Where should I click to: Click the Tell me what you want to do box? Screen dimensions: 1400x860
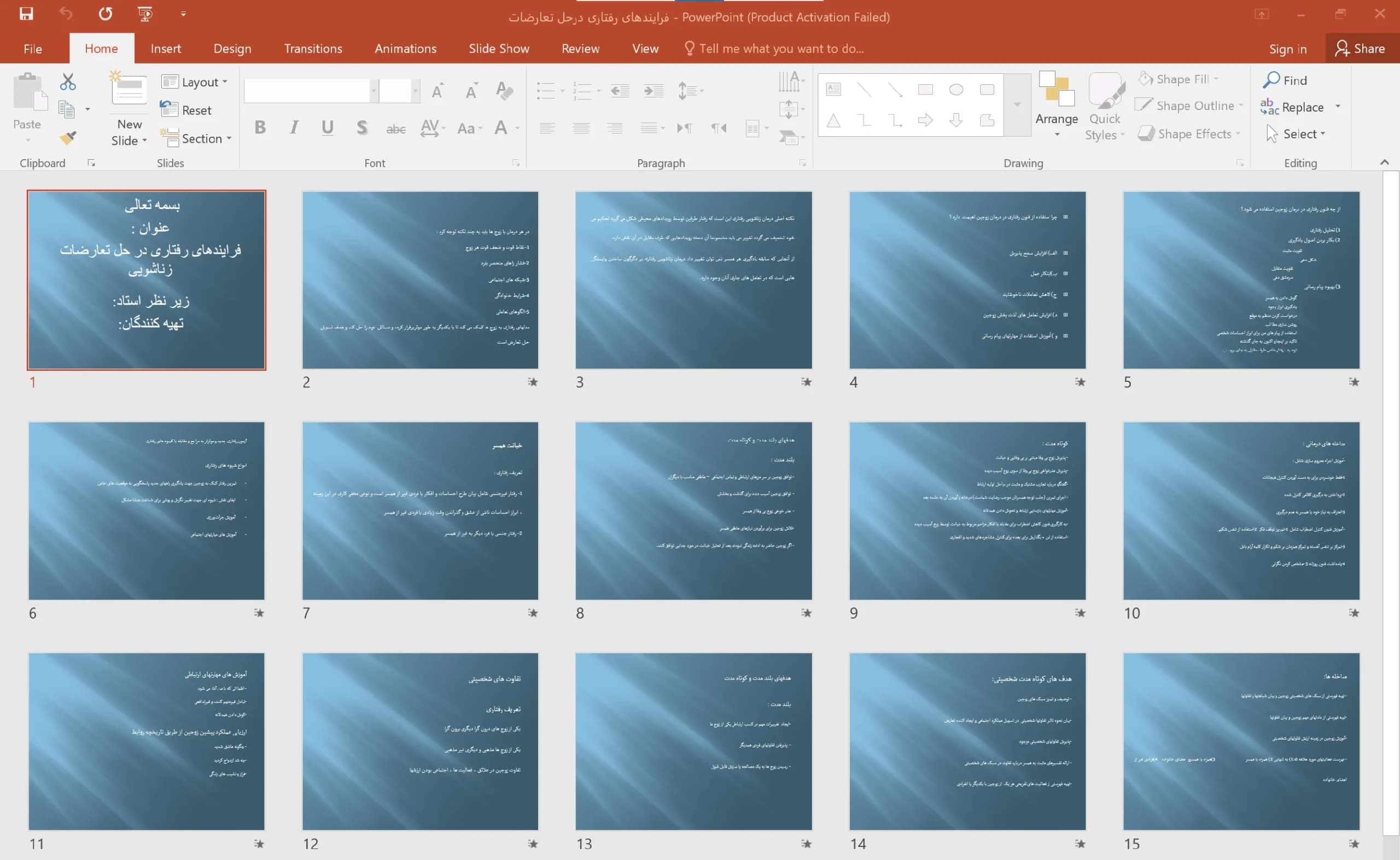point(774,49)
